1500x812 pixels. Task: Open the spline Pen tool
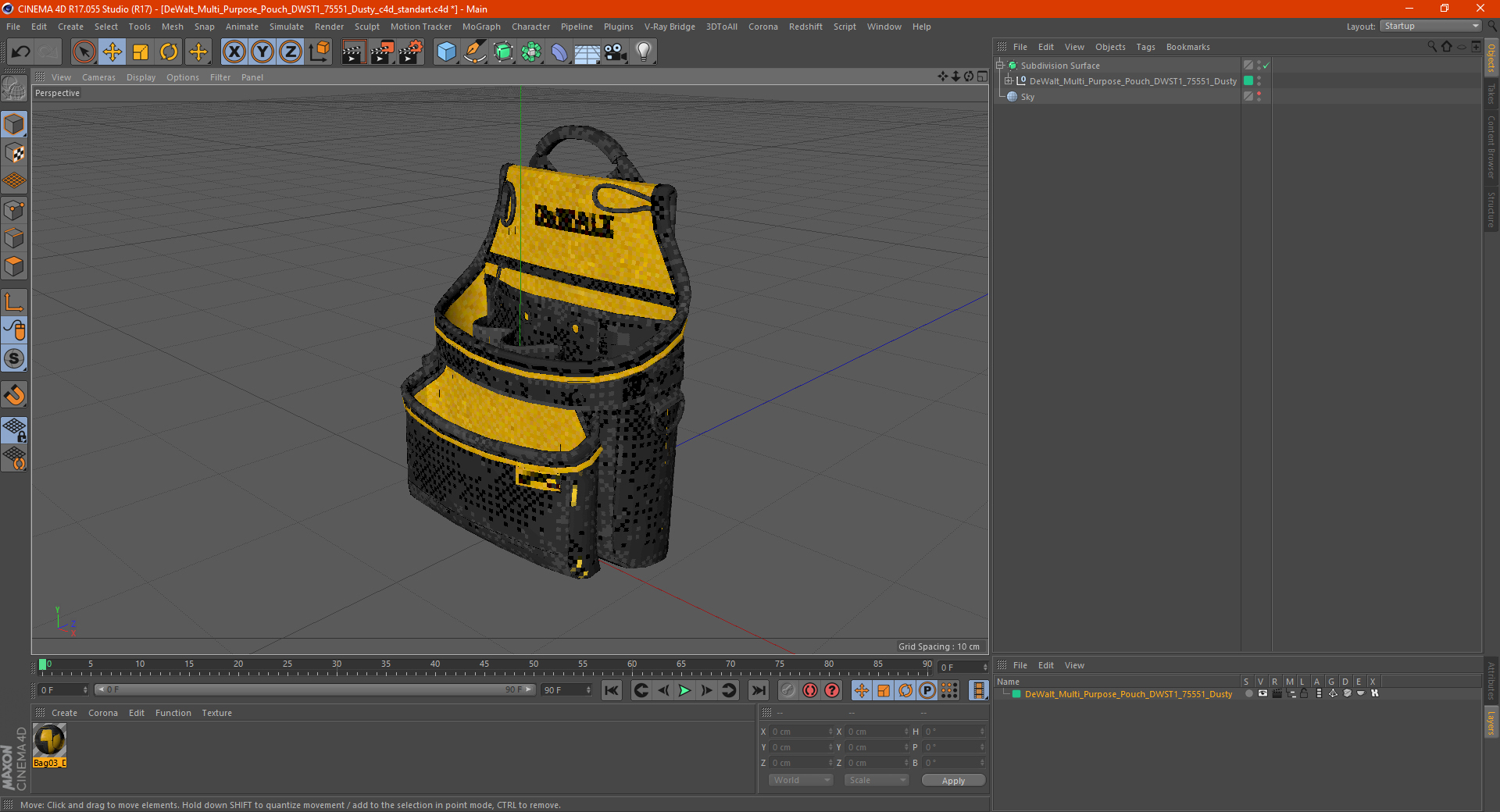[x=474, y=52]
